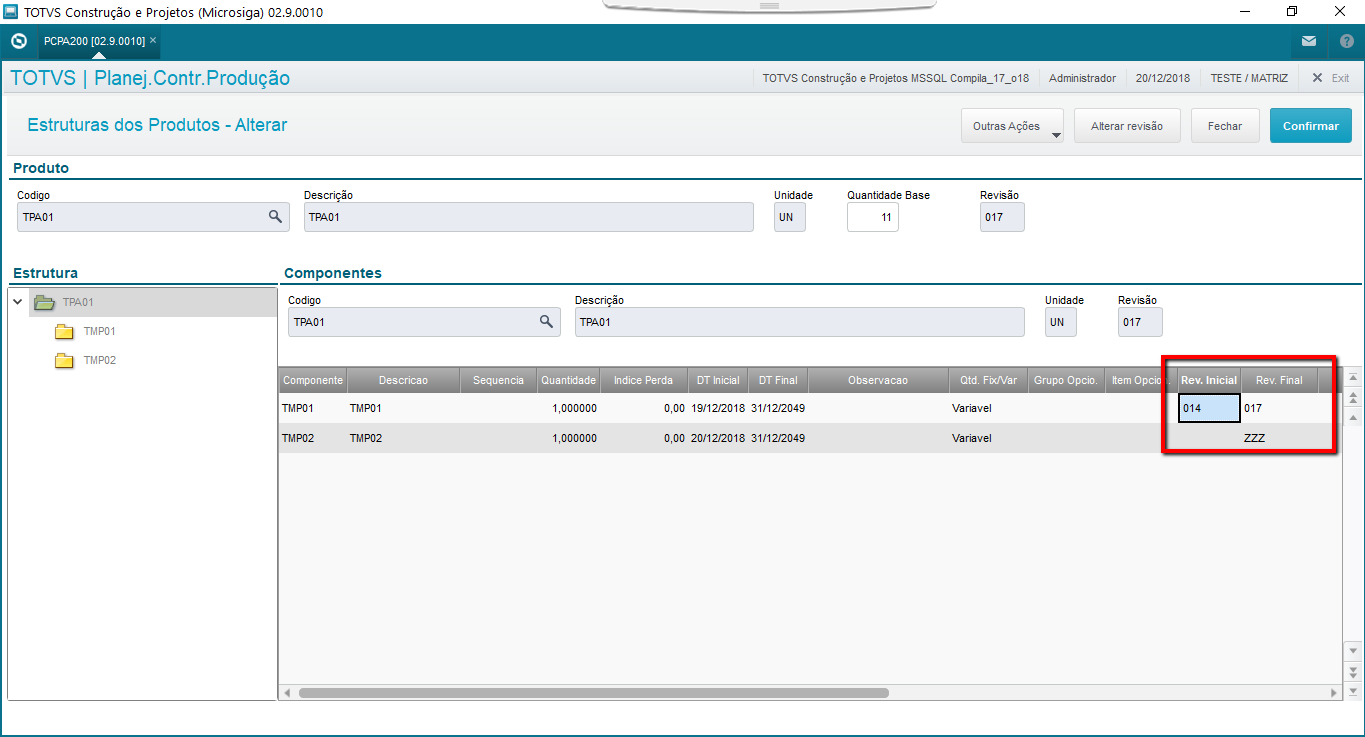Click Quantidade 1,000000 in the TMP02 row

pyautogui.click(x=568, y=438)
